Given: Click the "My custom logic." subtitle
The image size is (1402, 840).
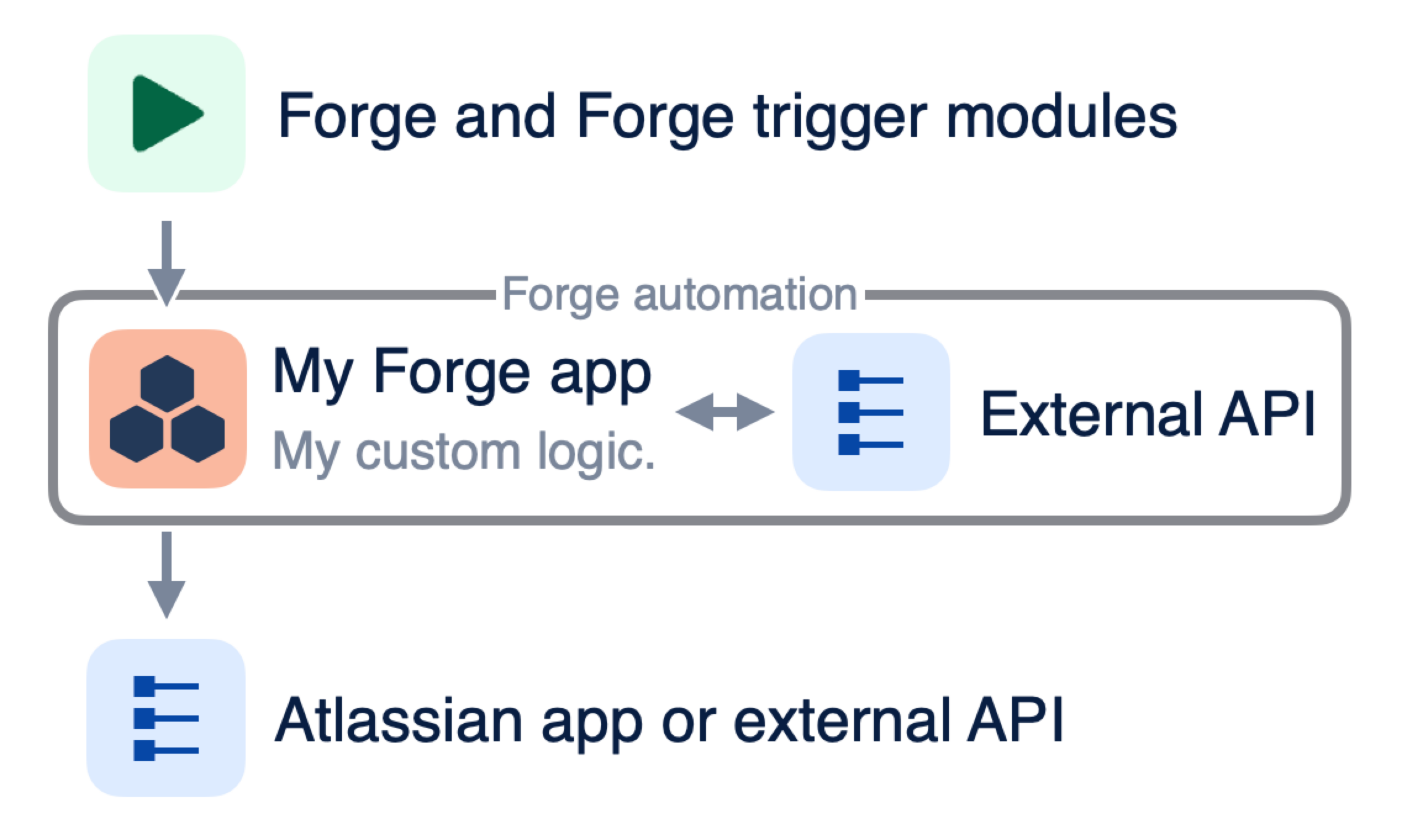Looking at the screenshot, I should click(463, 452).
